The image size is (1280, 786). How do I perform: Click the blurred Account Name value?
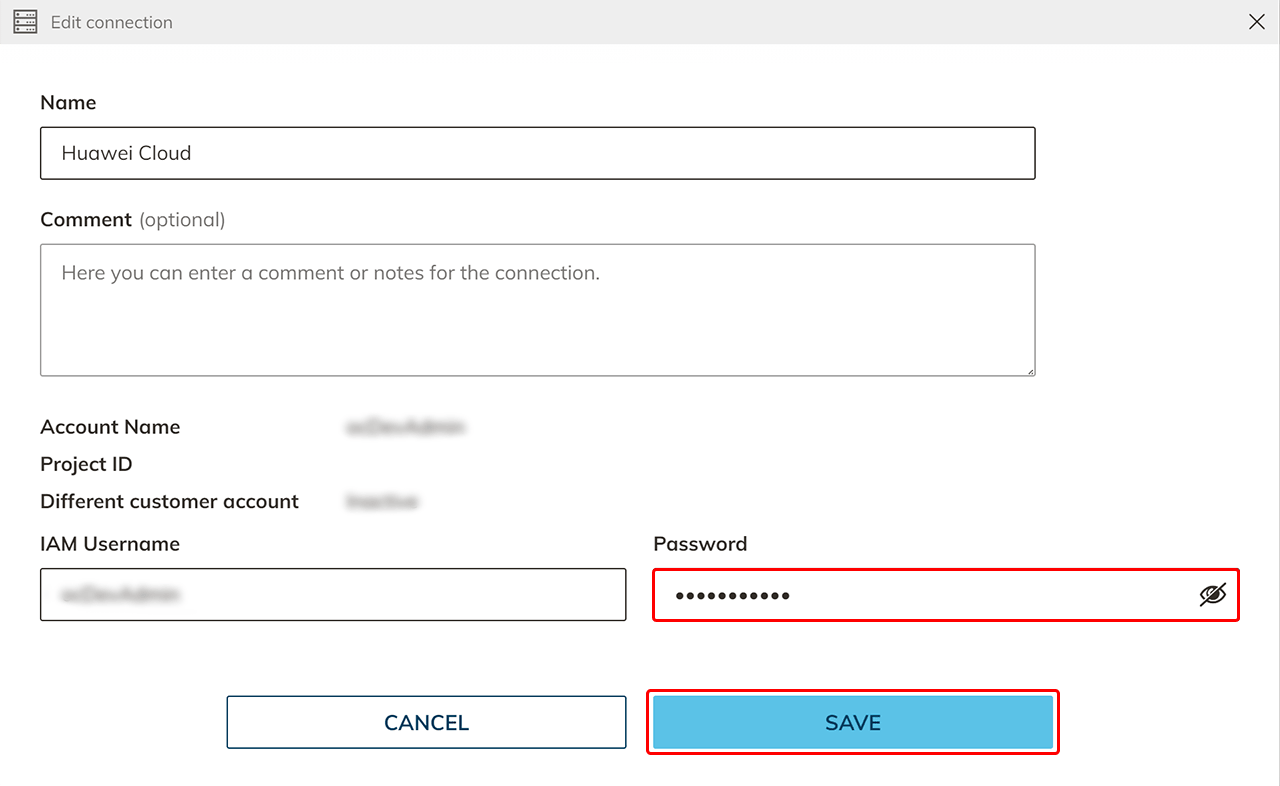coord(406,427)
